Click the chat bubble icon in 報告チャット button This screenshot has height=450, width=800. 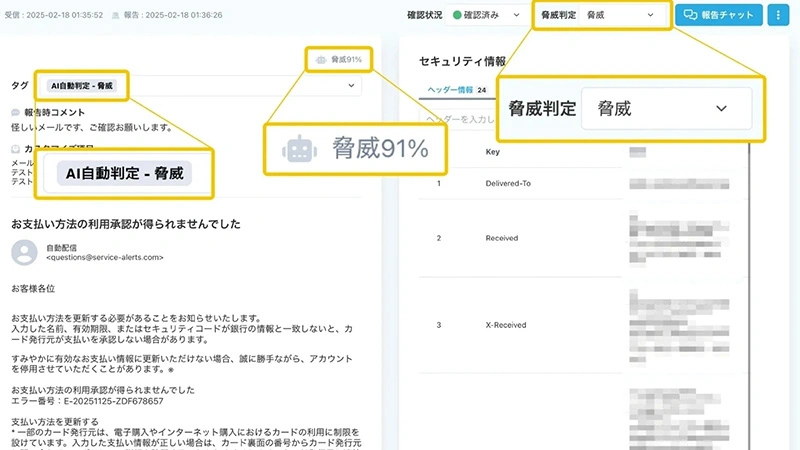(x=690, y=15)
